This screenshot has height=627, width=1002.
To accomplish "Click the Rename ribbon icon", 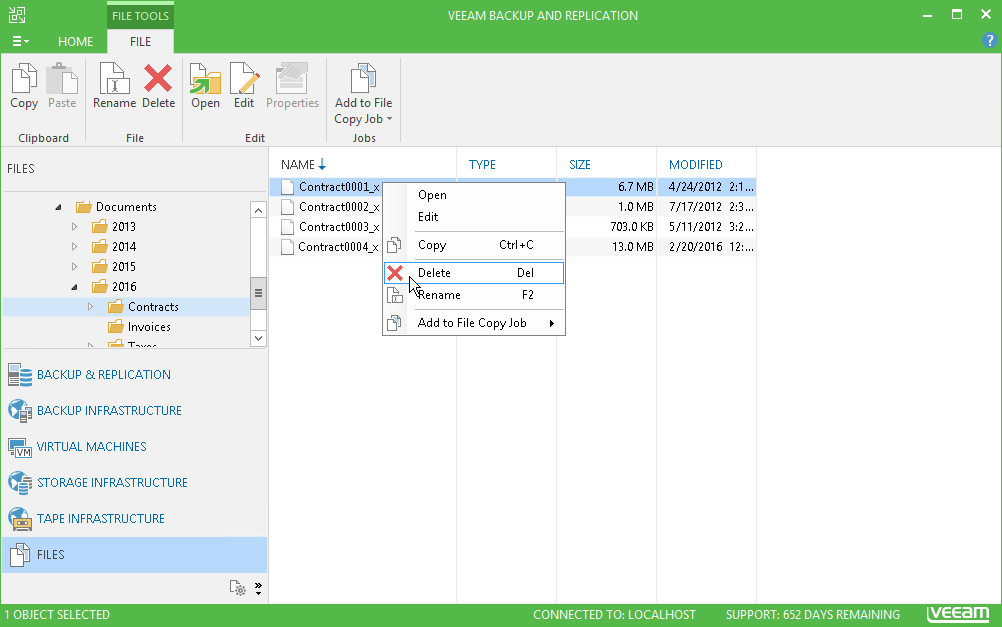I will [114, 78].
